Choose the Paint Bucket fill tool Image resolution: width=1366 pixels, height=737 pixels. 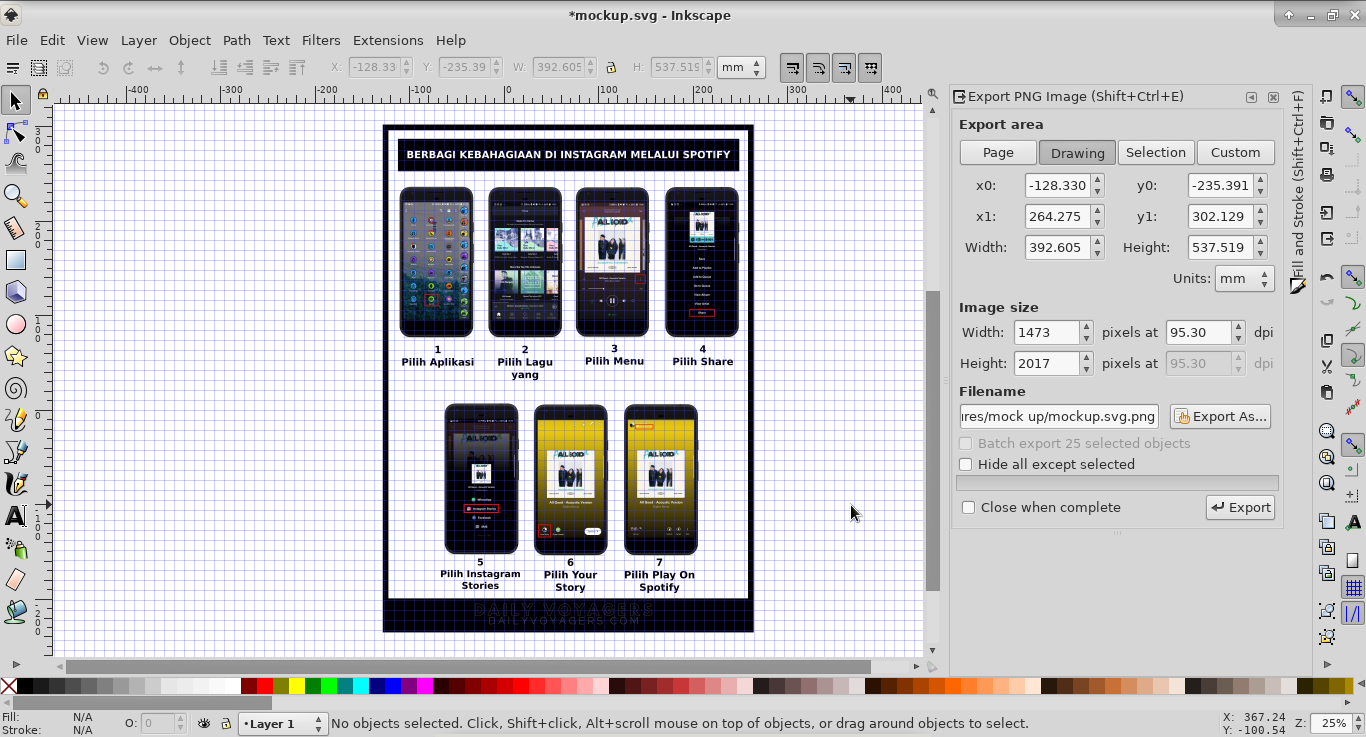pyautogui.click(x=15, y=612)
